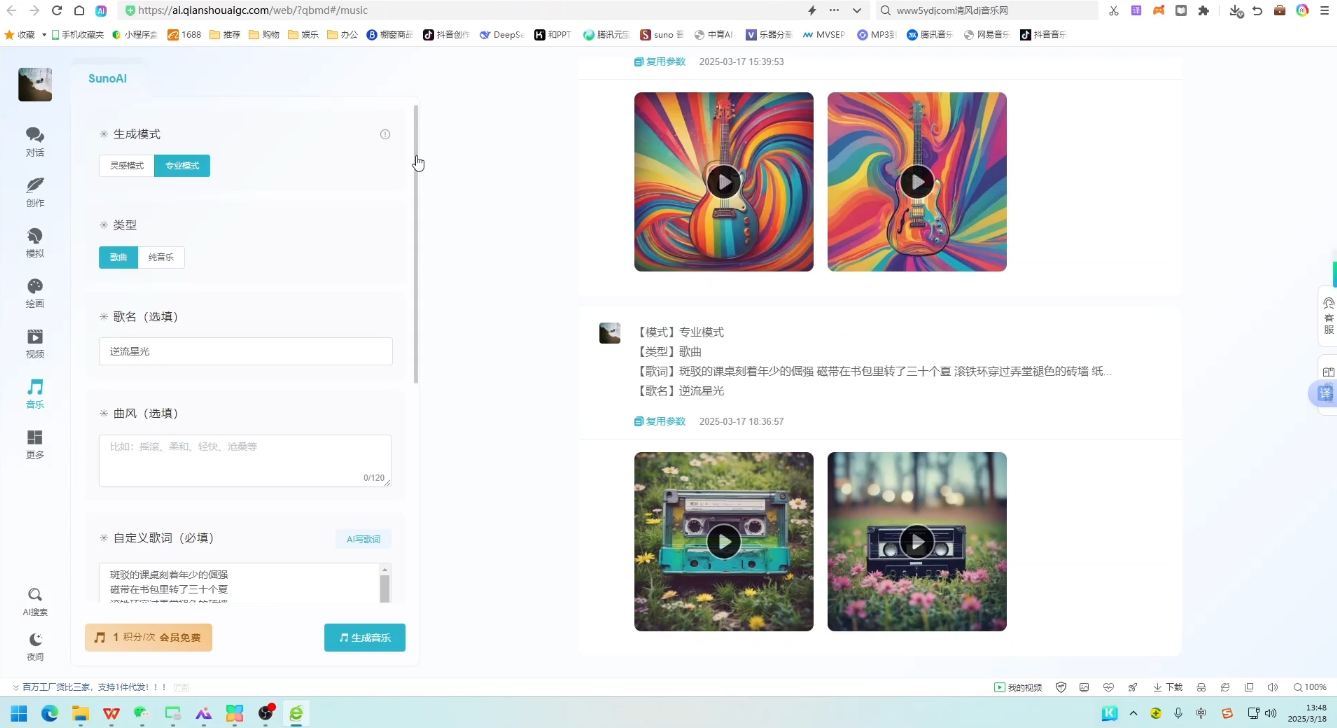Open the 更多 more panel
This screenshot has width=1337, height=728.
pyautogui.click(x=34, y=444)
